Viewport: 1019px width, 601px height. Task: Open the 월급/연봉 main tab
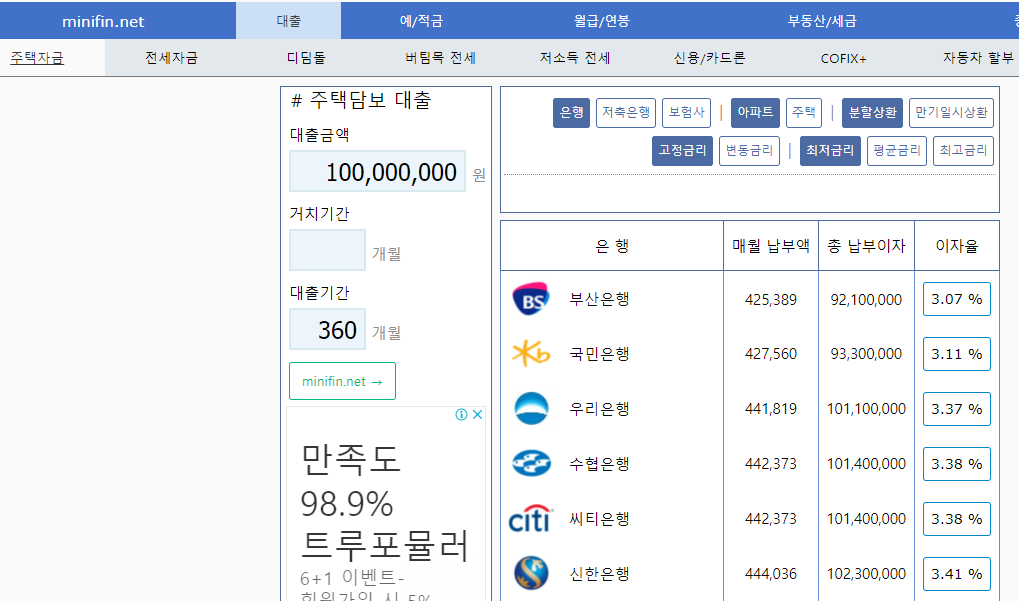tap(602, 21)
